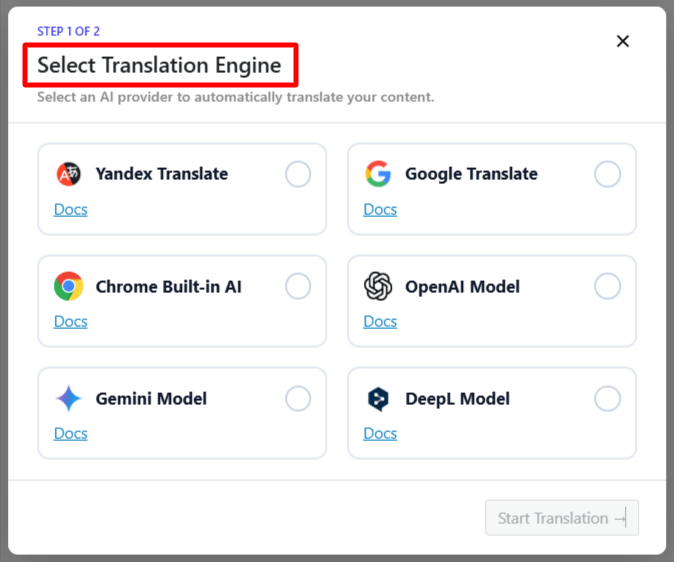Select the Yandex Translate radio button
The image size is (674, 562).
pyautogui.click(x=298, y=175)
